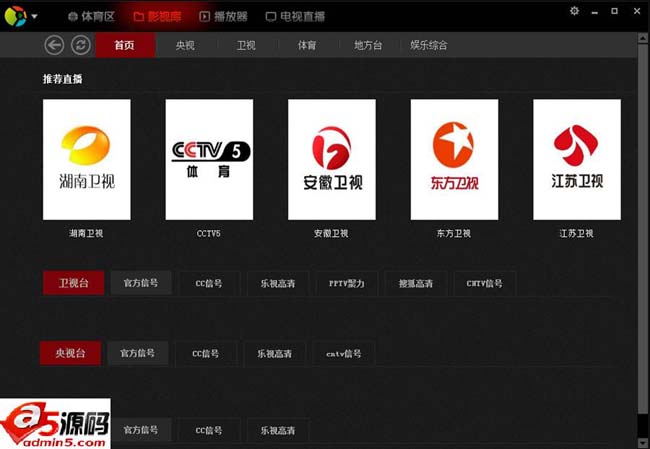This screenshot has height=449, width=650.
Task: Choose cc信号 in the 卫视台 row
Action: coord(209,283)
